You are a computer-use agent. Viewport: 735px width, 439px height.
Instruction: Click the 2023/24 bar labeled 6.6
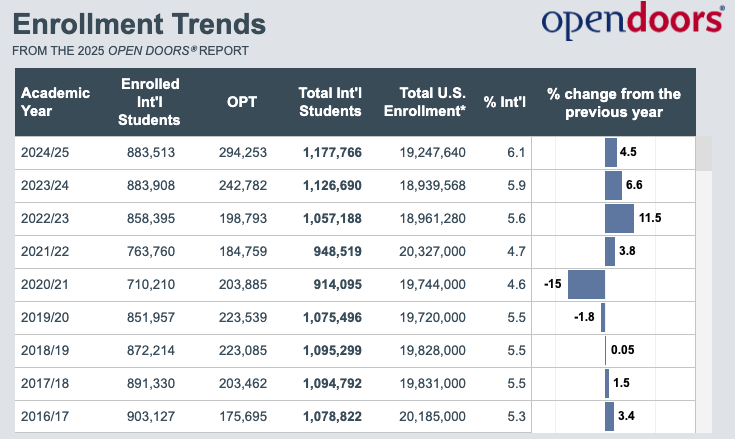[613, 185]
